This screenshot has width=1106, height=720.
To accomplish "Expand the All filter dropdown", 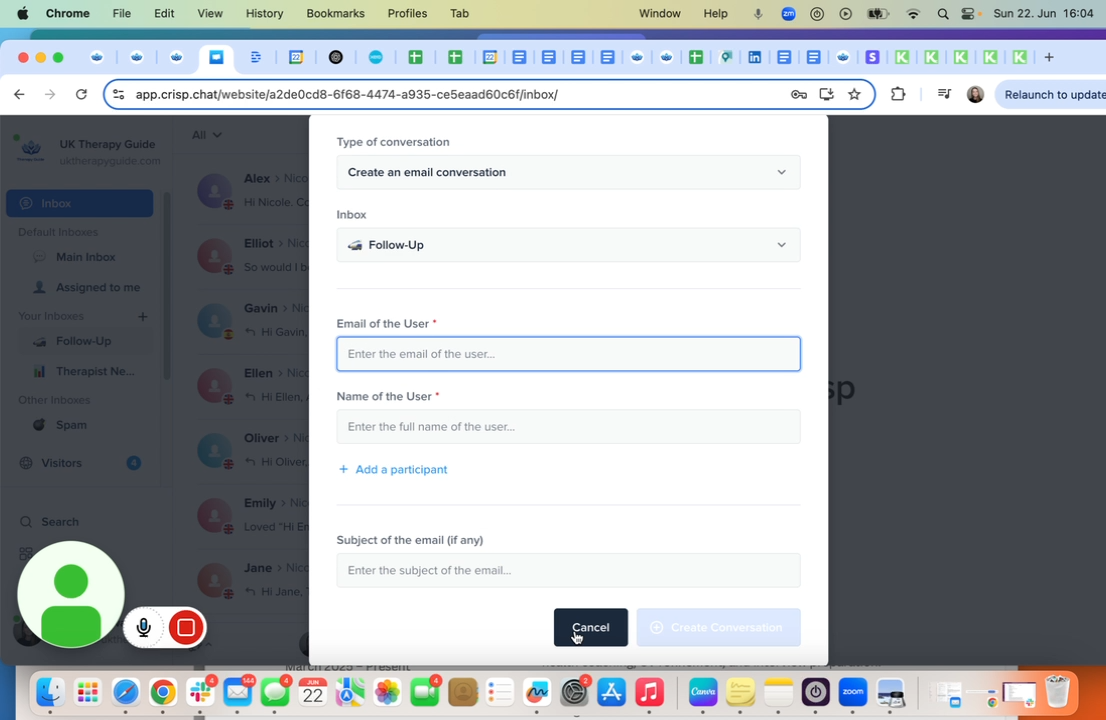I will pyautogui.click(x=207, y=135).
